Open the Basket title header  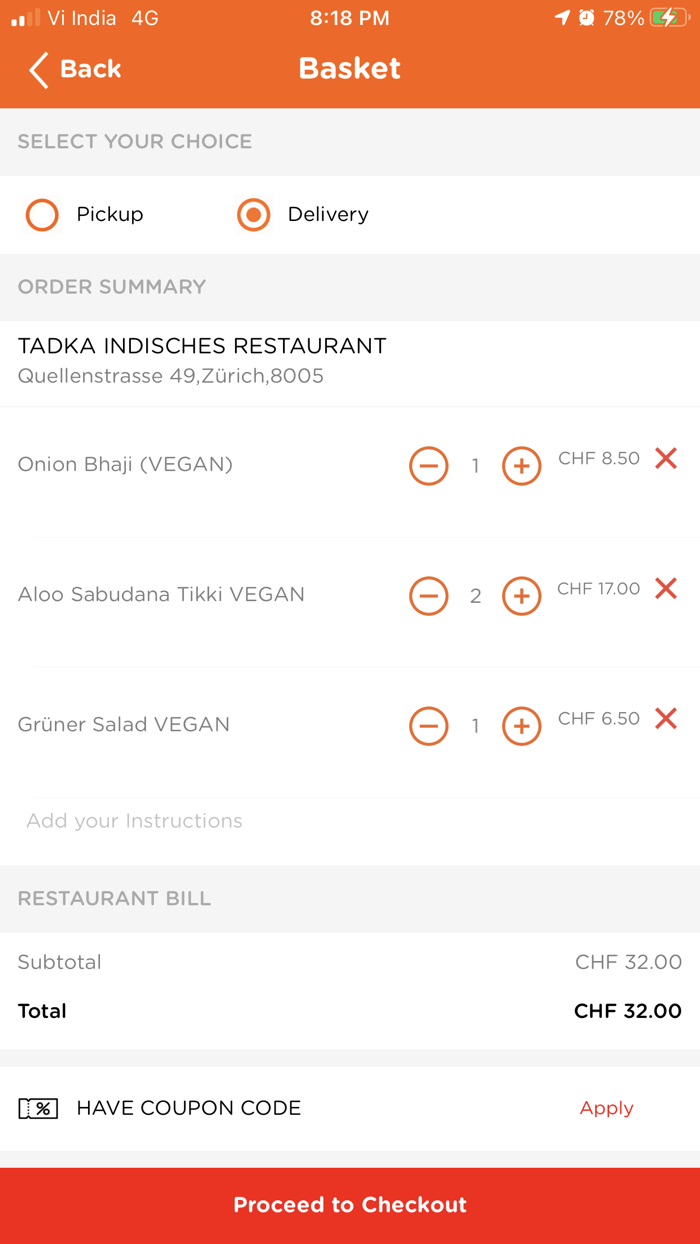349,68
